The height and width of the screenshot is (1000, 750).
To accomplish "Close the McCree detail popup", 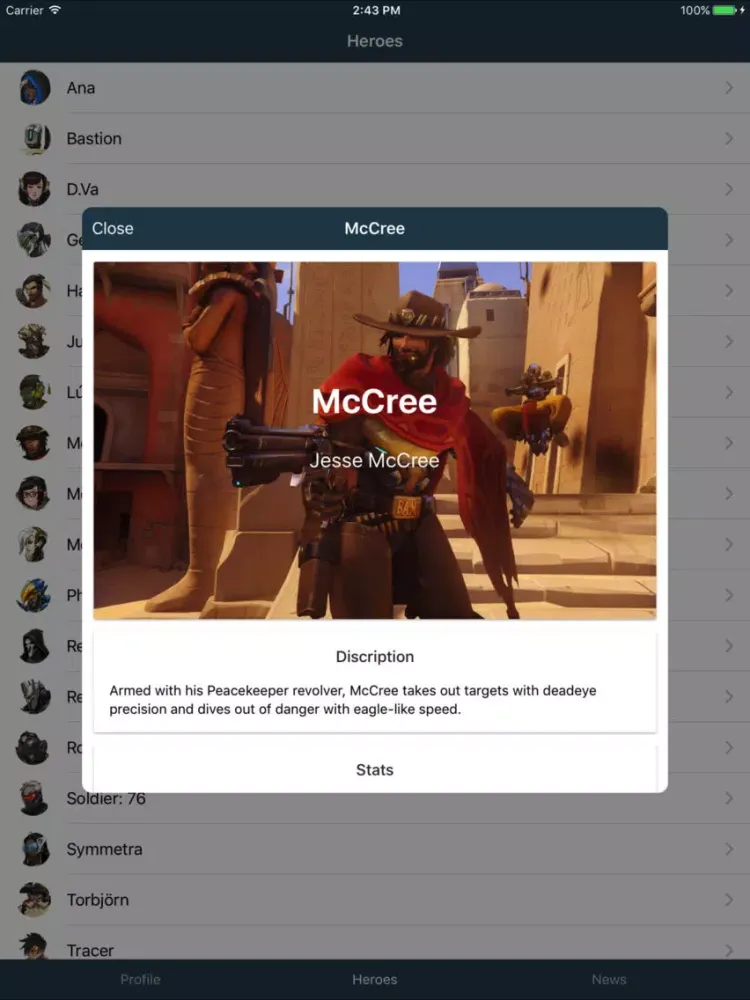I will click(x=112, y=228).
